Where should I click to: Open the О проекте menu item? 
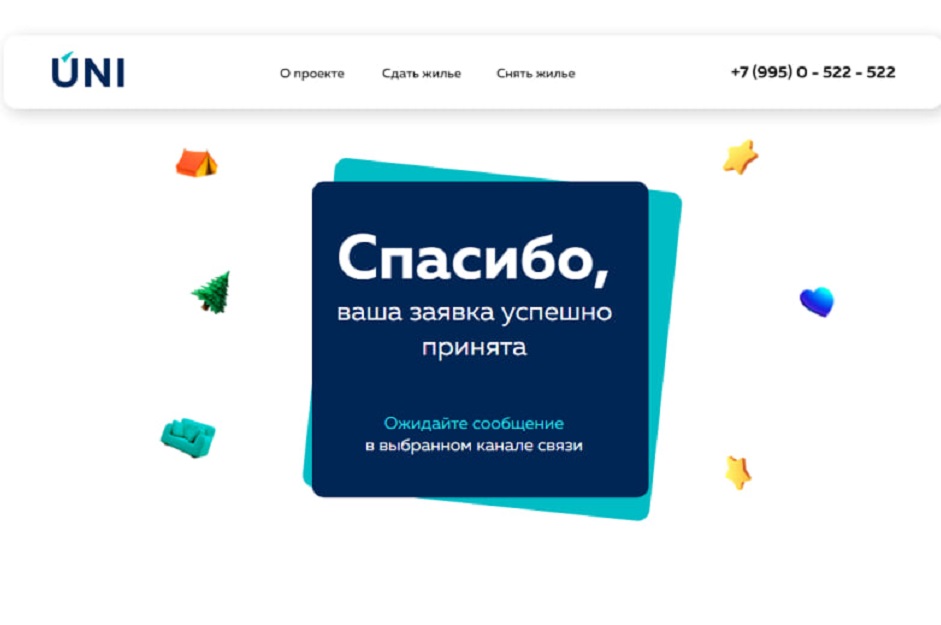coord(312,73)
